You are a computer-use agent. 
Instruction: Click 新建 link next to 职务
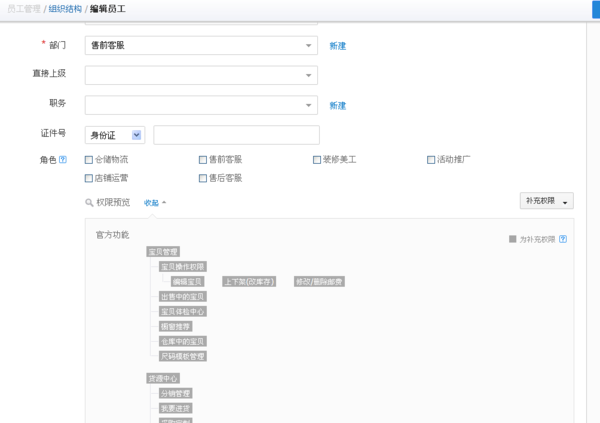click(338, 106)
